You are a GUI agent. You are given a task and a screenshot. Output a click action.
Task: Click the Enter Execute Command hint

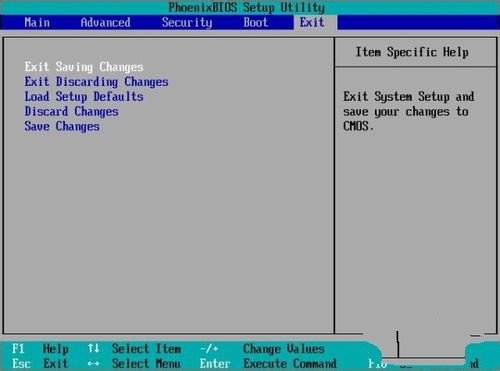pyautogui.click(x=268, y=364)
